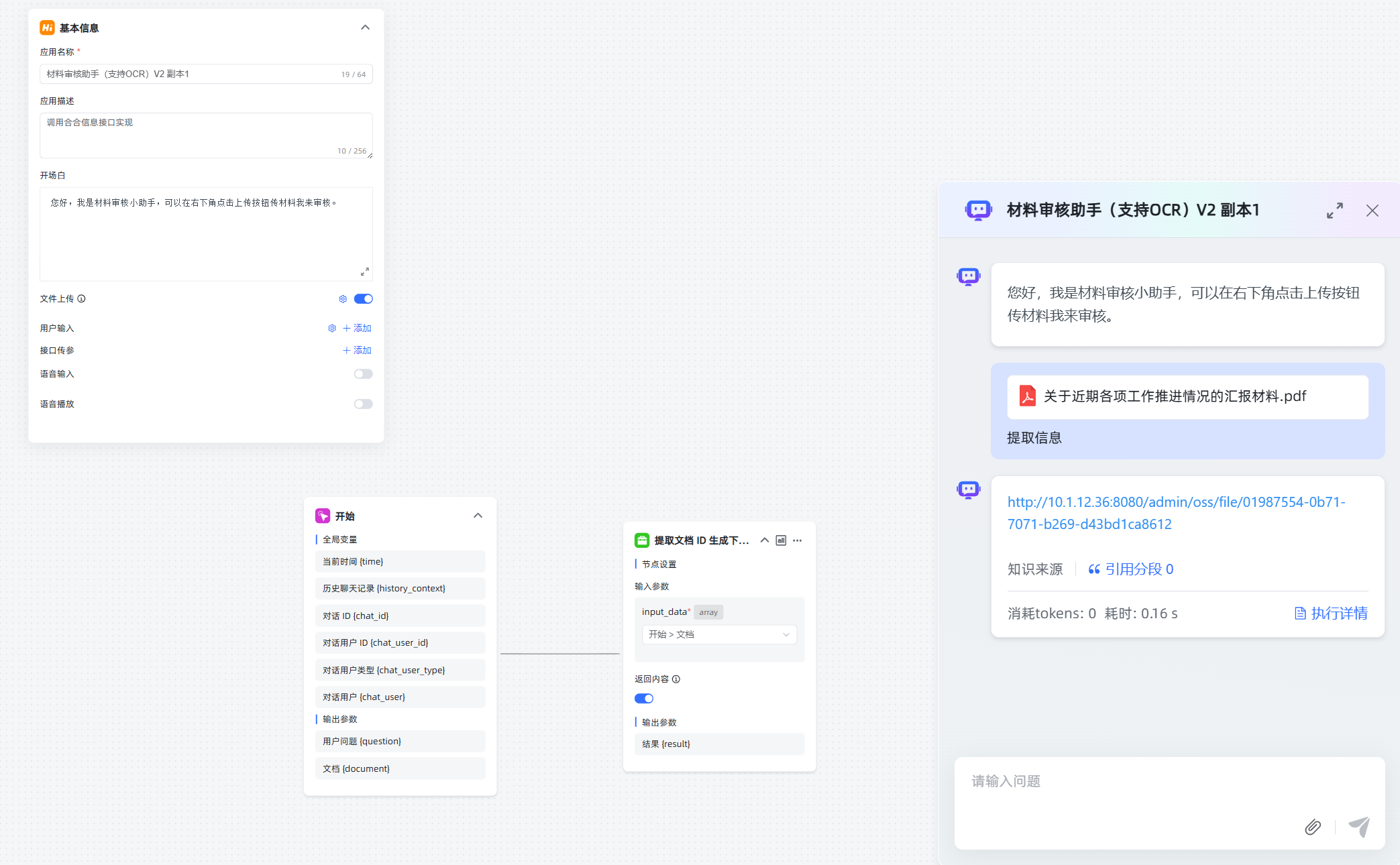Collapse the 基本信息 panel
1400x865 pixels.
[365, 27]
